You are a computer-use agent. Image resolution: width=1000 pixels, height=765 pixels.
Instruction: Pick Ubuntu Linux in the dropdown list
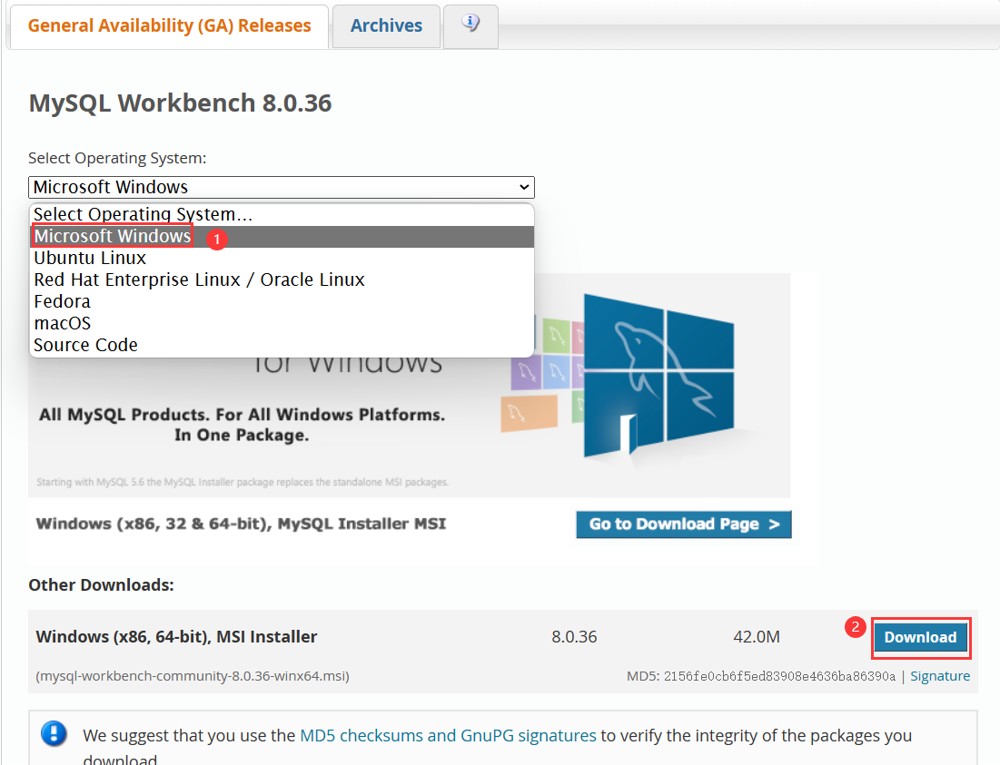(x=281, y=258)
